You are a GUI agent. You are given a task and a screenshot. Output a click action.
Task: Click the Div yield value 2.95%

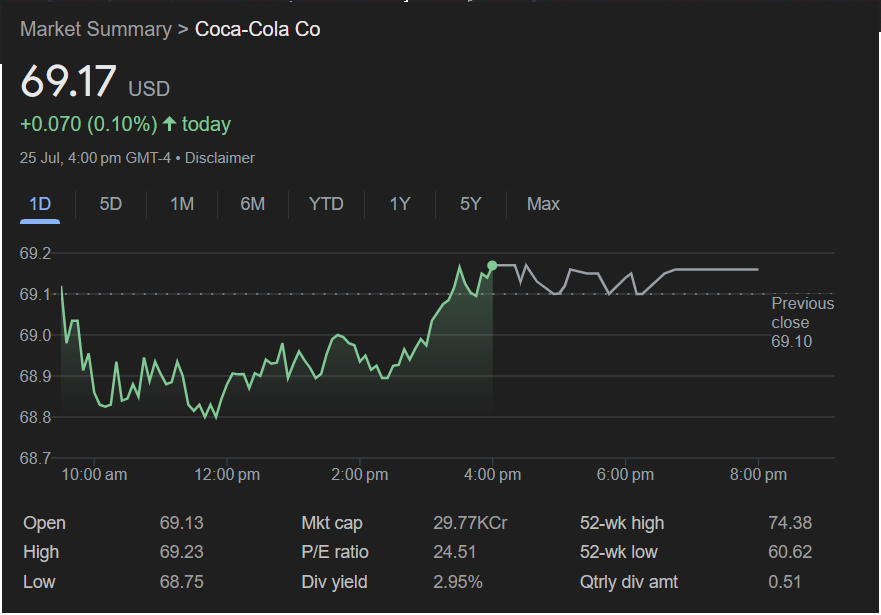coord(458,582)
